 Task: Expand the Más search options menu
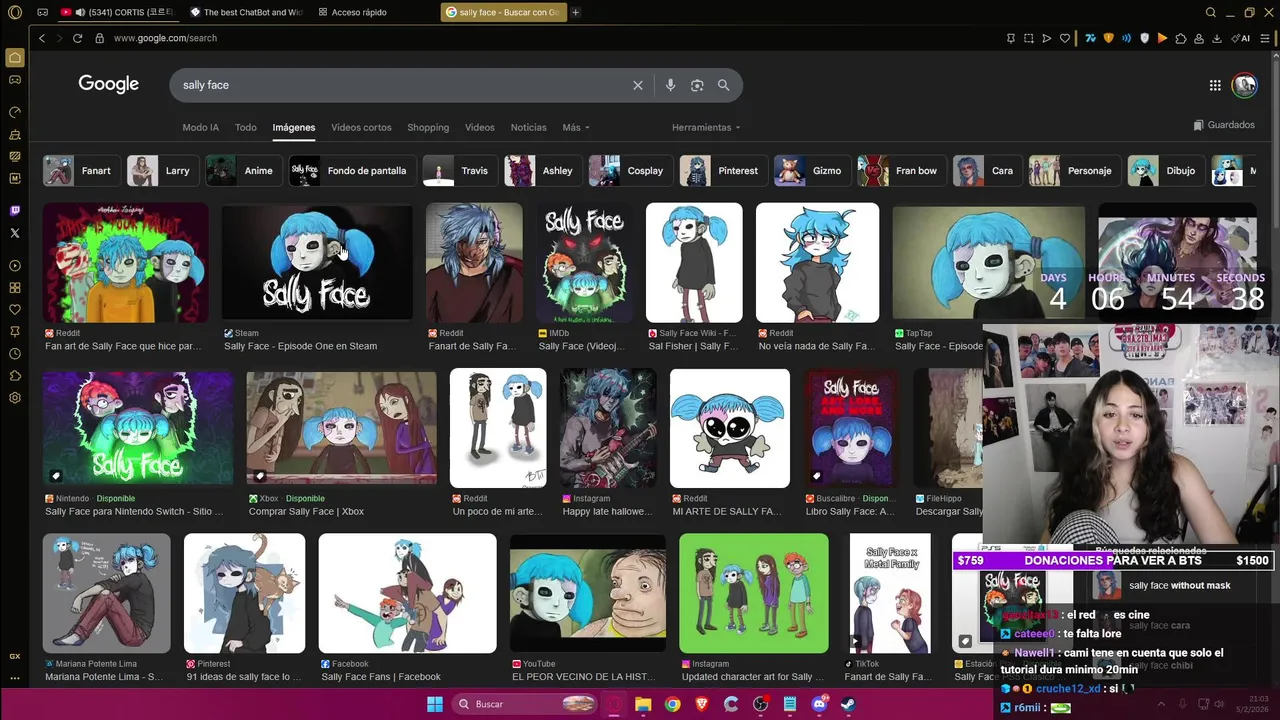coord(576,127)
